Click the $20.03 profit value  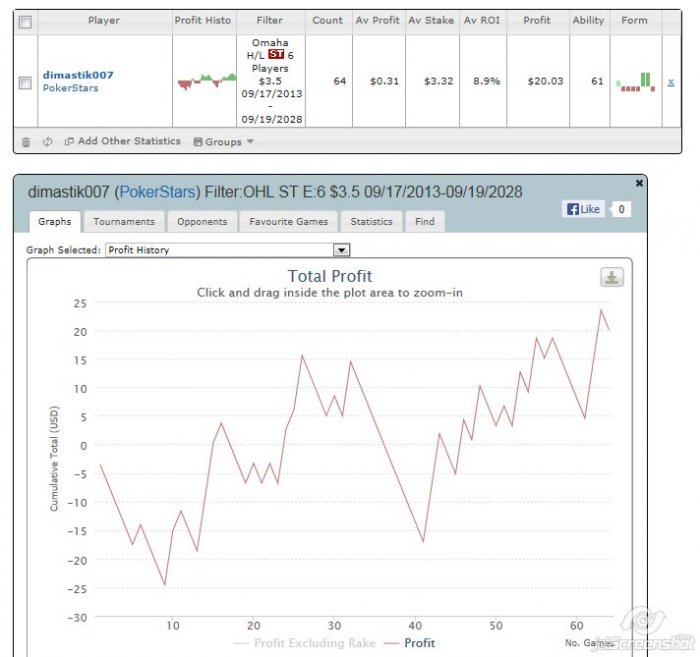[x=545, y=81]
